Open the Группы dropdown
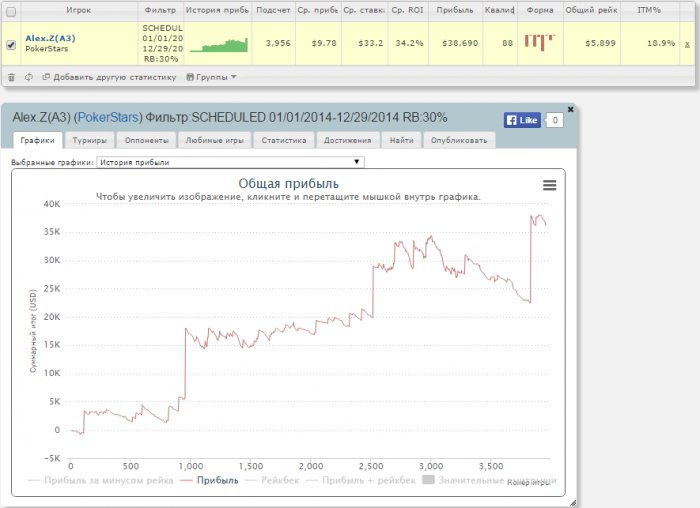This screenshot has width=700, height=508. click(x=211, y=77)
